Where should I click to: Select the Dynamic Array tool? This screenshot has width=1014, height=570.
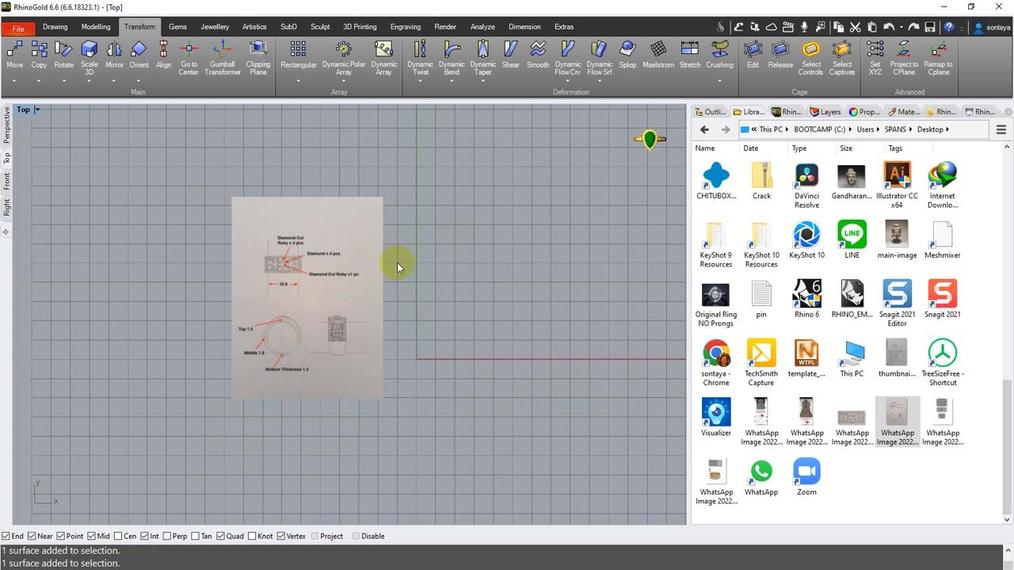tap(383, 58)
